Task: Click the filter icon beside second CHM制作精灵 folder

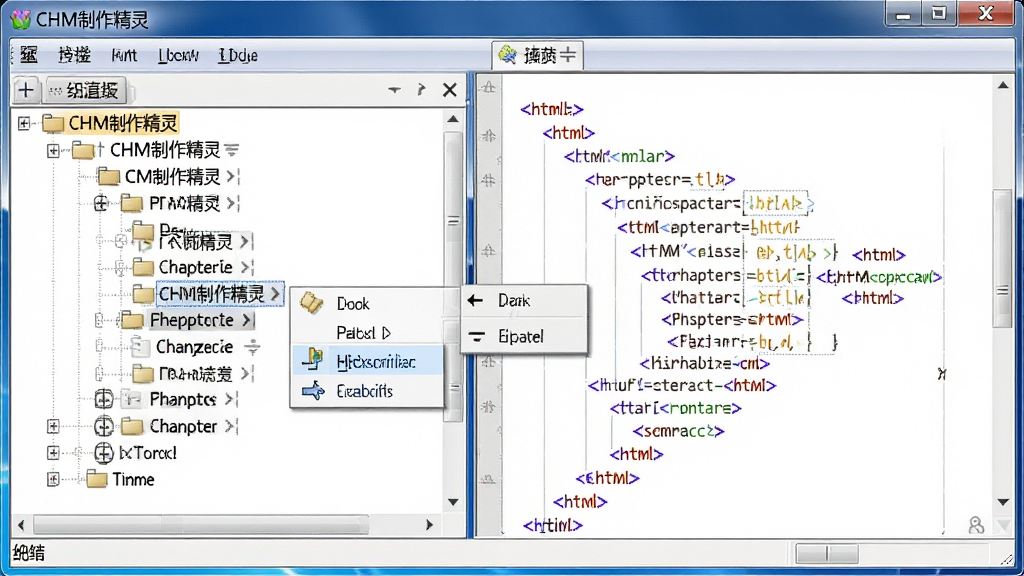Action: [x=232, y=150]
